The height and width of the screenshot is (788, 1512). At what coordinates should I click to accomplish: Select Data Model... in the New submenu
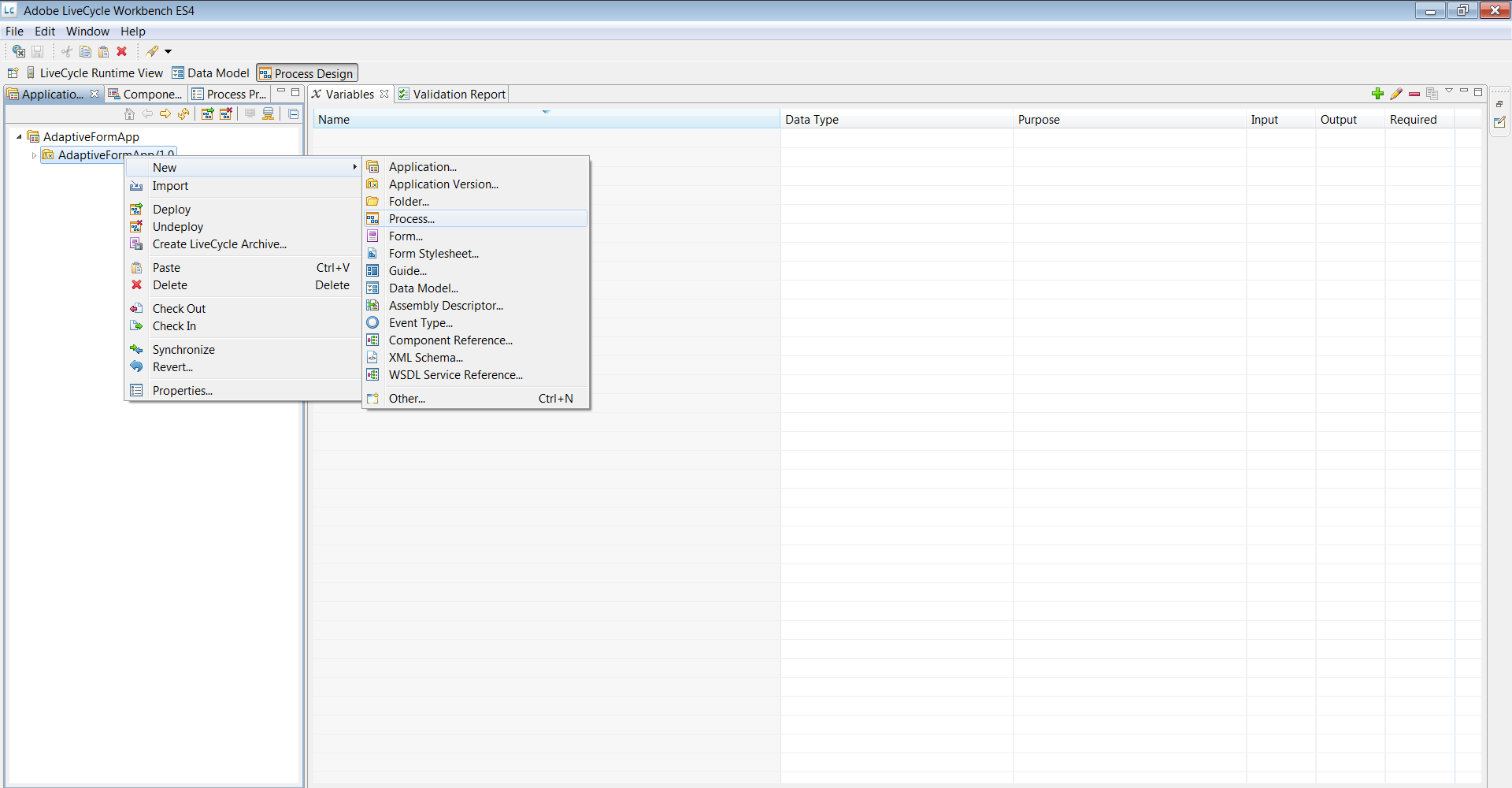click(x=476, y=288)
